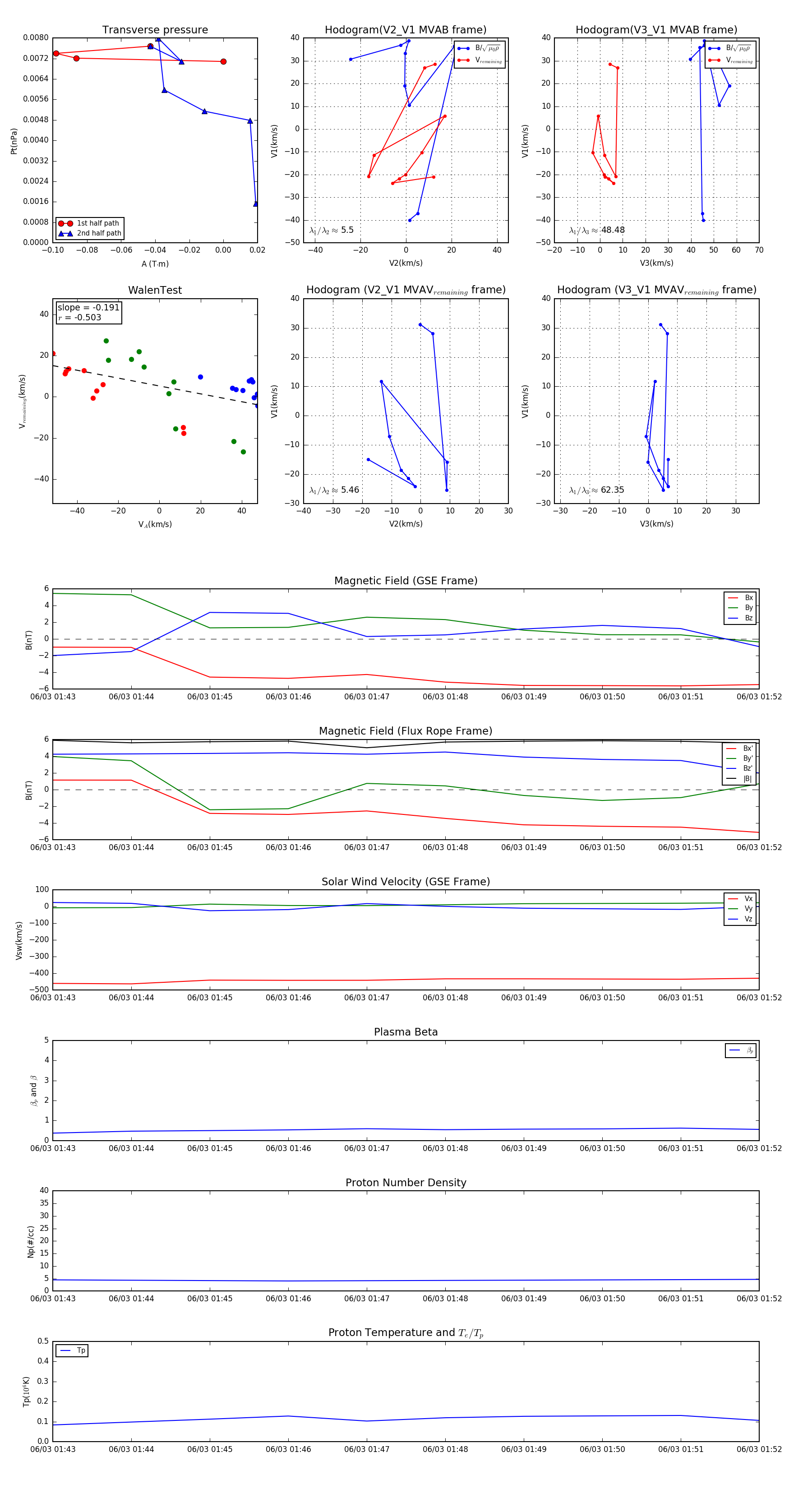This screenshot has height=1489, width=812.
Task: Click 'B/√μ0ρ' legend entry in V2_V1 MVAB hodogram
Action: click(479, 48)
